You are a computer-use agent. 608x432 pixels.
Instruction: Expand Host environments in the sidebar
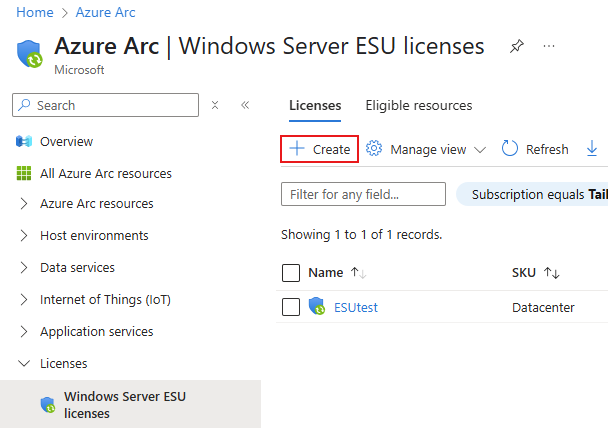pyautogui.click(x=24, y=236)
